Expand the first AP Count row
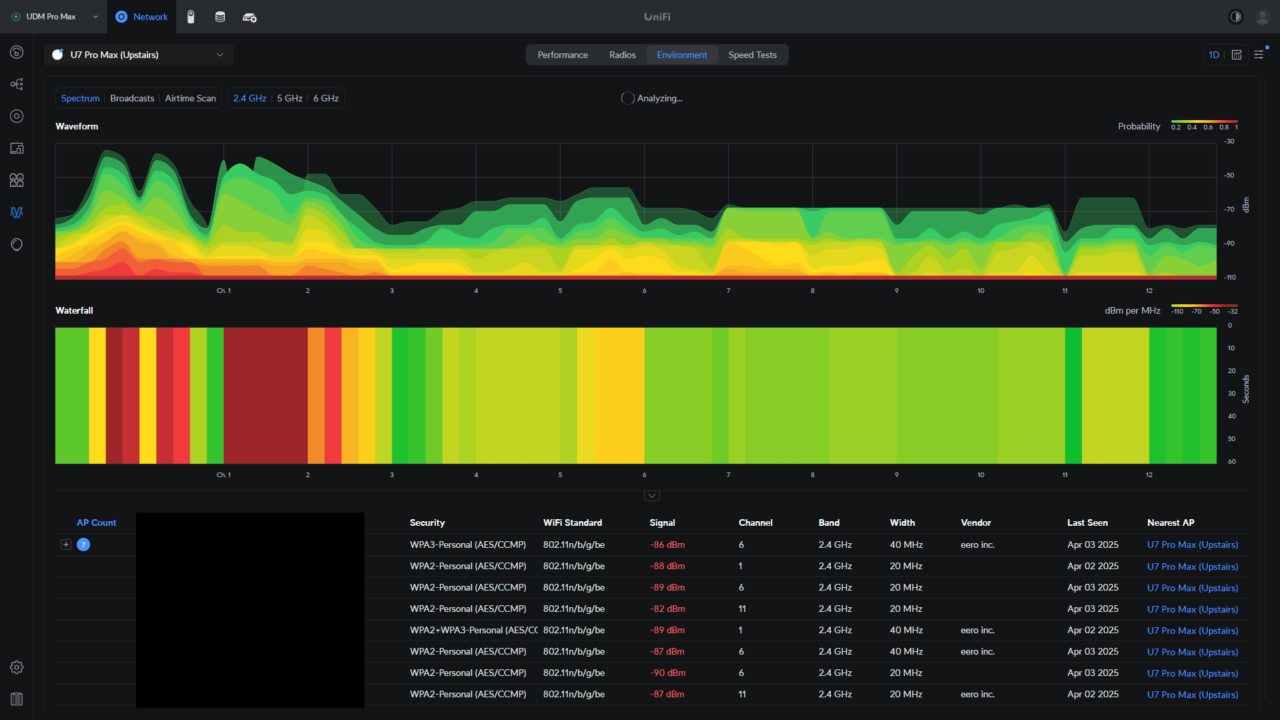1280x720 pixels. (x=66, y=544)
